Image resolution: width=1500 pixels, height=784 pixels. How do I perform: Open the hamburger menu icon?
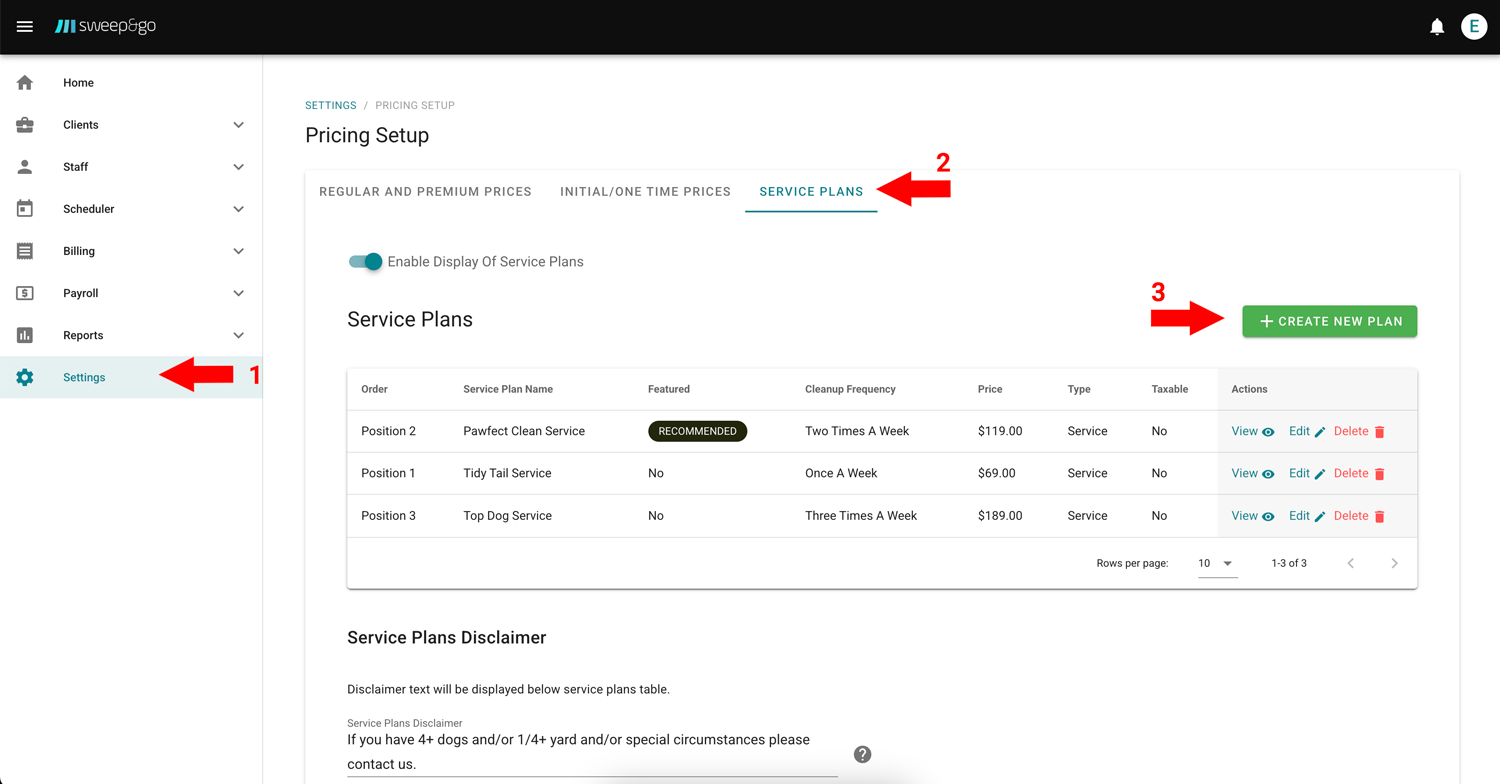click(x=25, y=27)
